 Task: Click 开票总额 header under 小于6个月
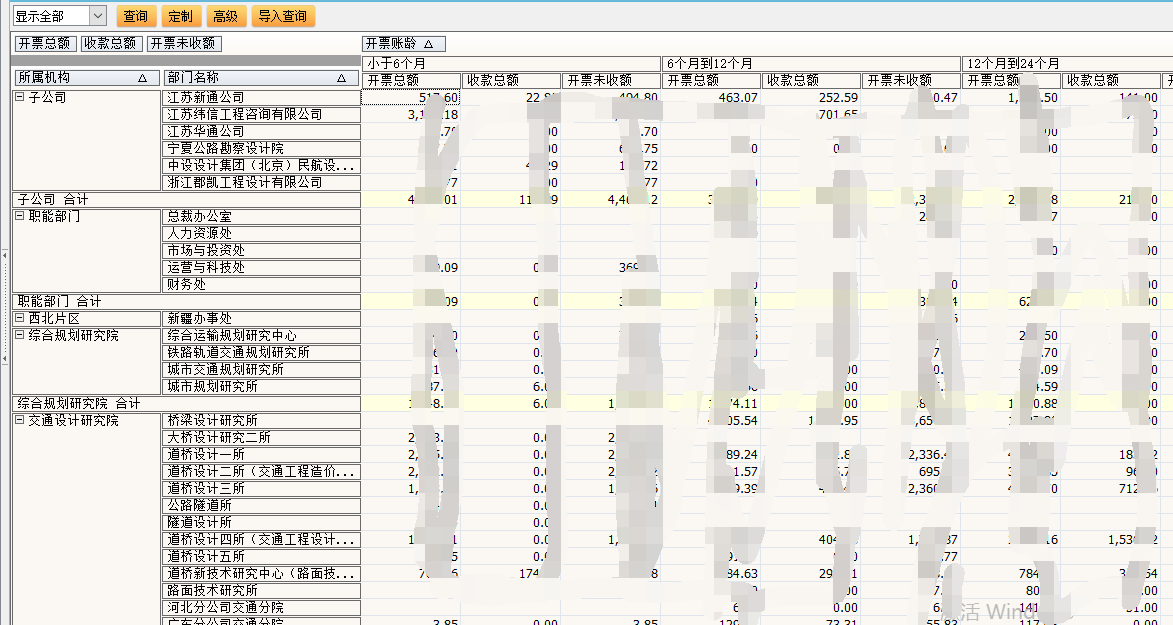point(411,80)
